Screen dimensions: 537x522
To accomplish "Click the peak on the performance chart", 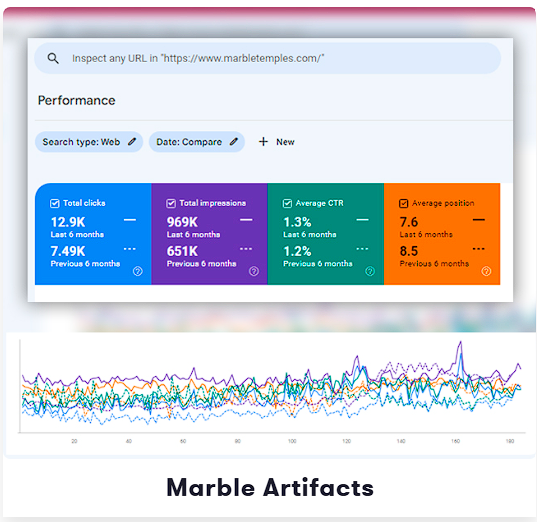I will [460, 343].
